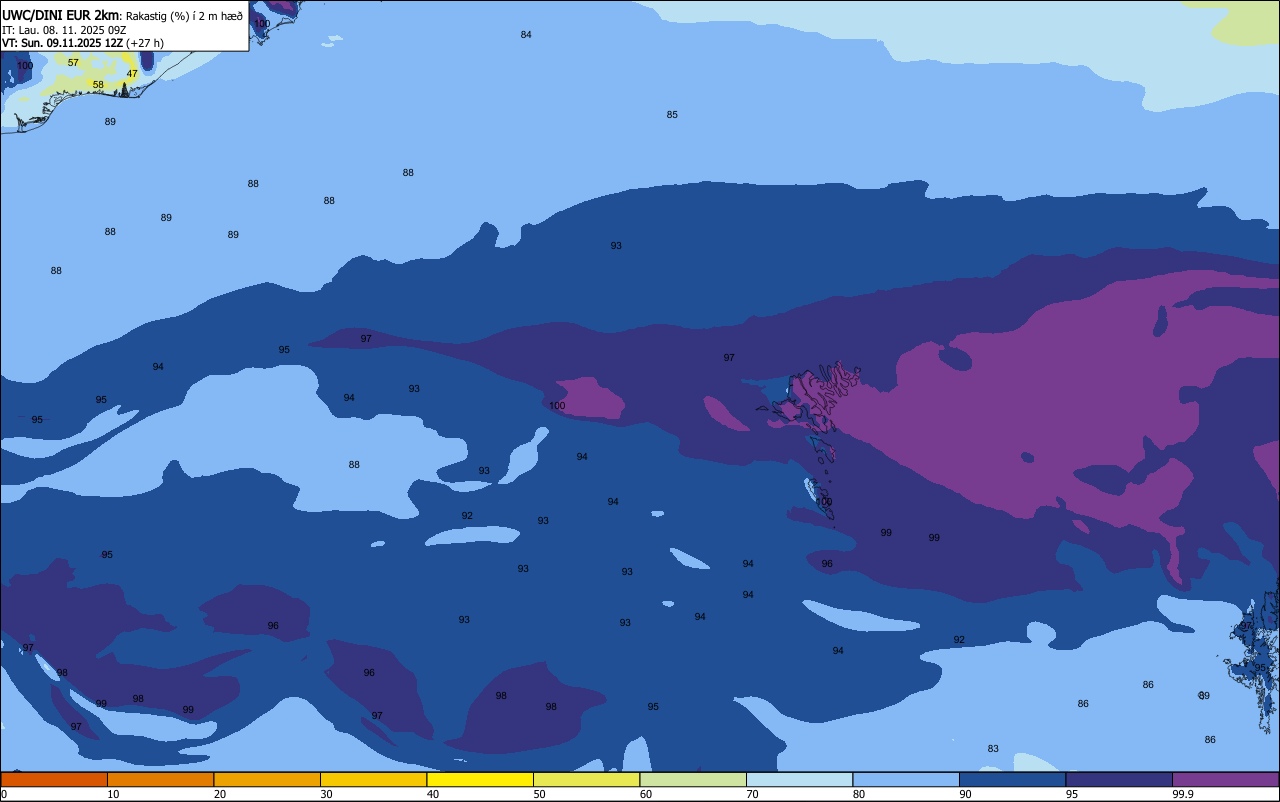Click the value 57 over the yellow land area
The image size is (1280, 802).
(x=73, y=63)
